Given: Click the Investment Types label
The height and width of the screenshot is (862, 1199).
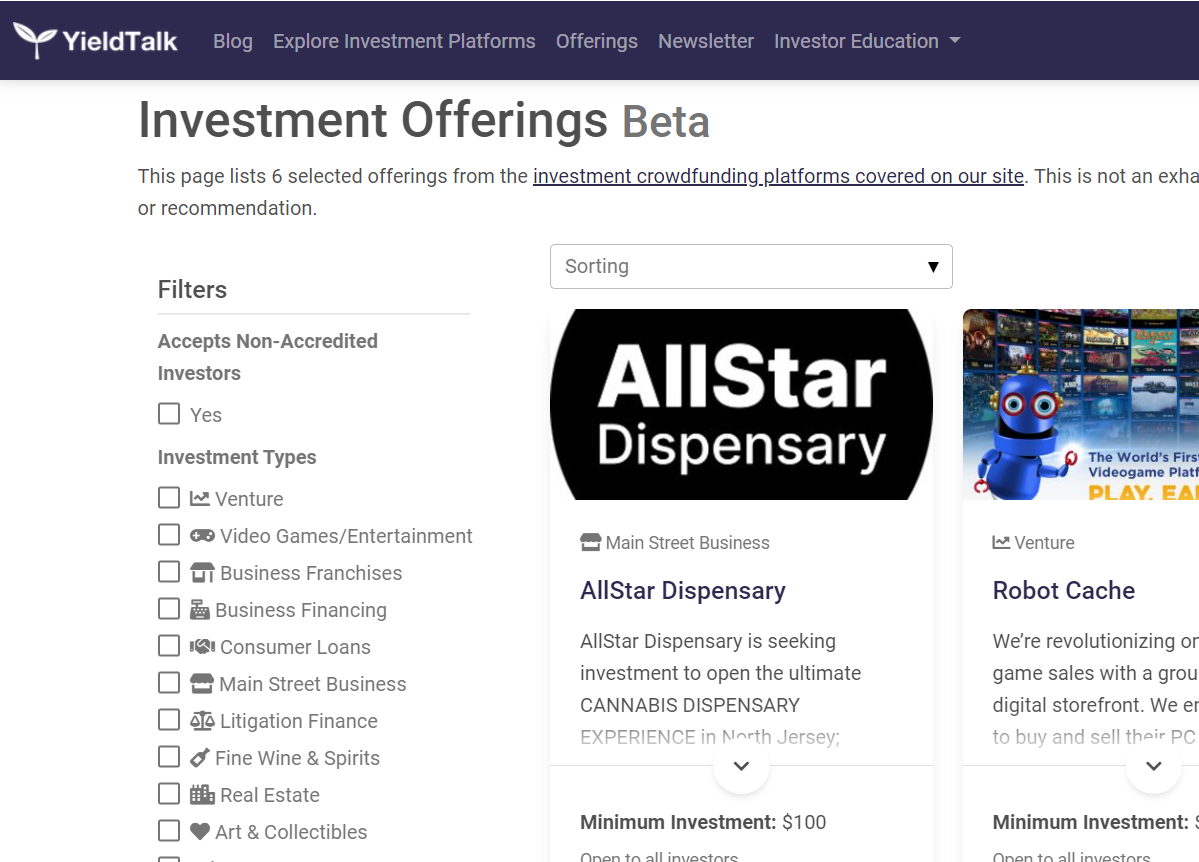Looking at the screenshot, I should point(237,457).
